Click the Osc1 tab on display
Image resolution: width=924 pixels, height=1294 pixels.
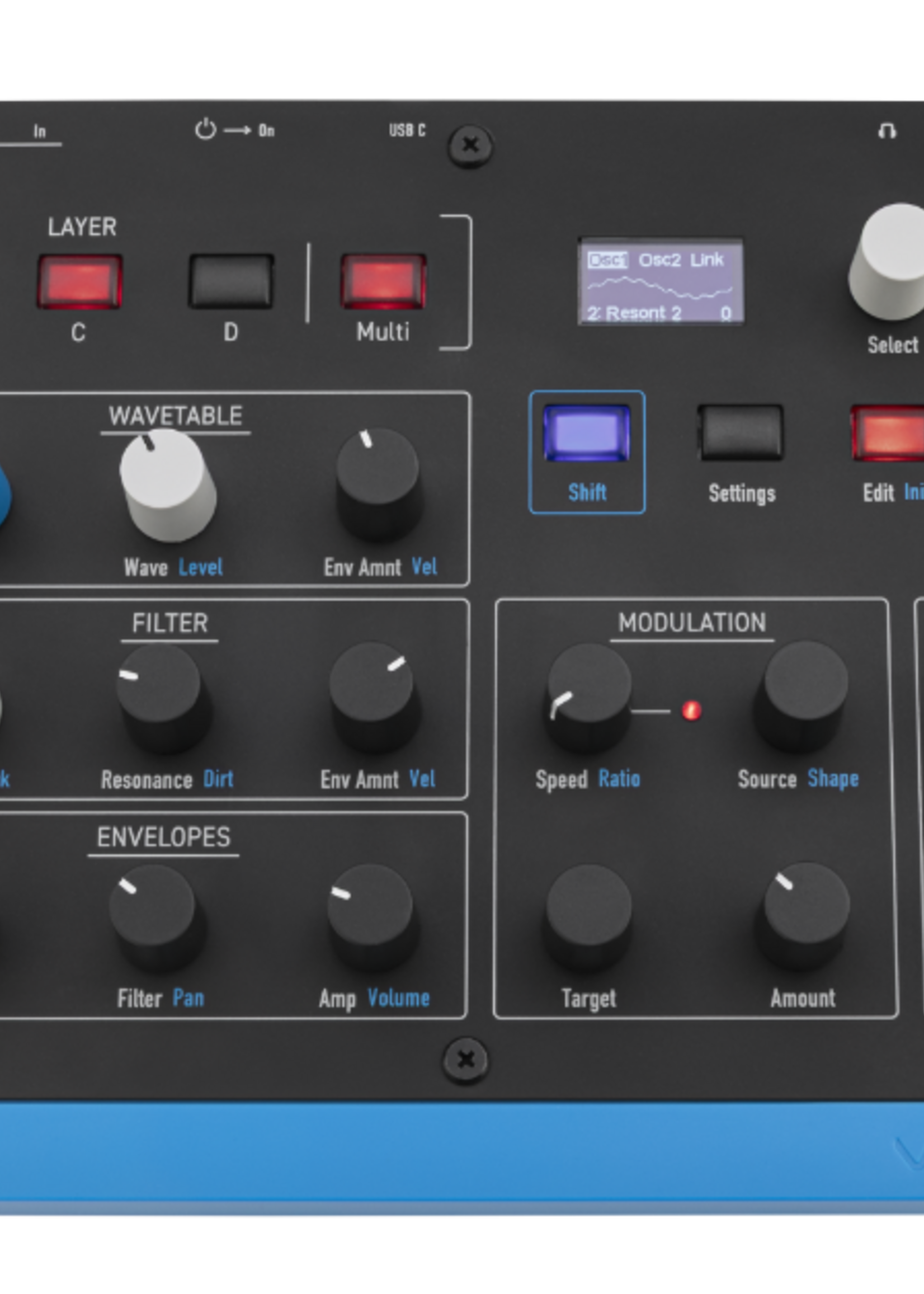pos(607,260)
